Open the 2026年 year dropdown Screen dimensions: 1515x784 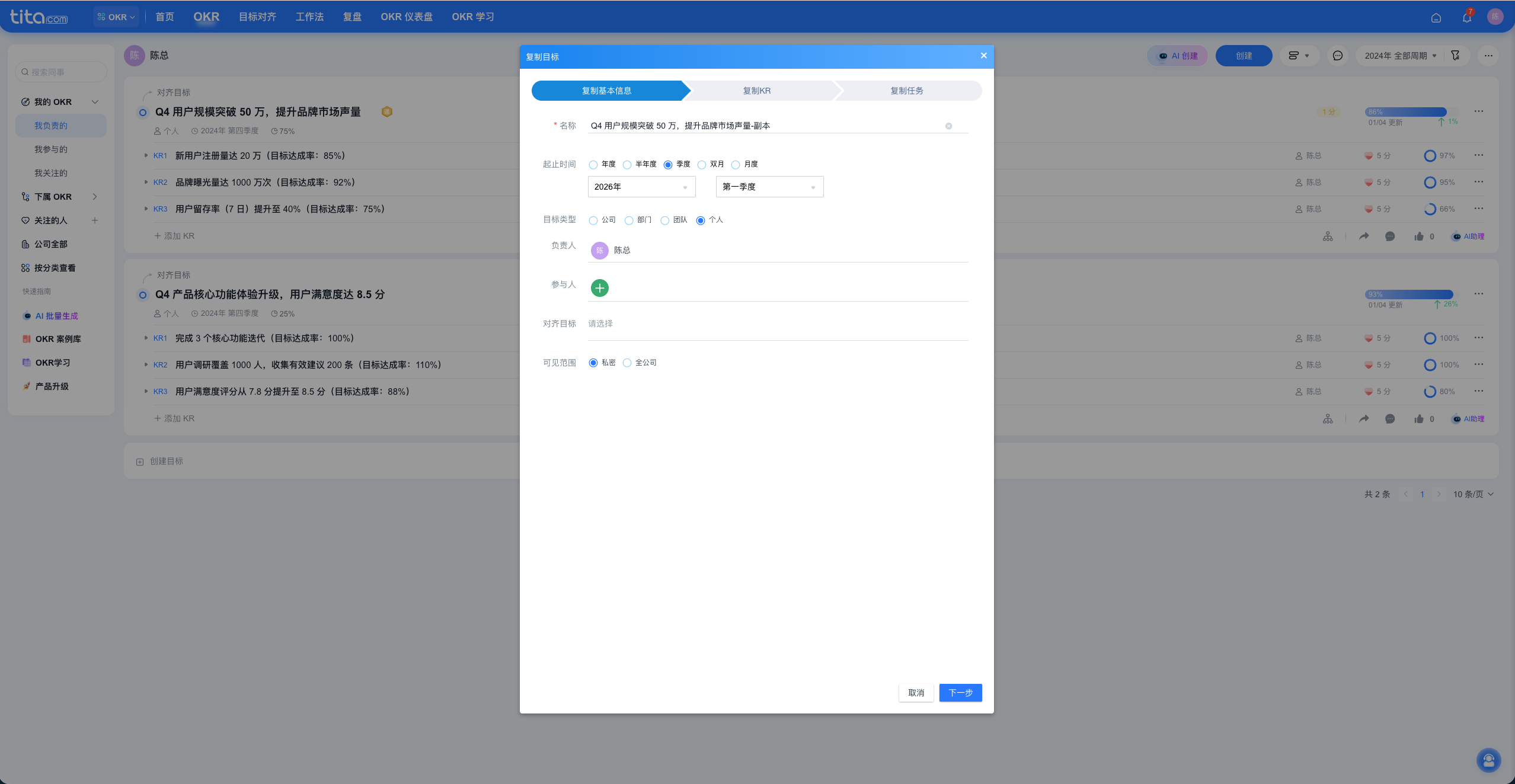click(x=641, y=187)
